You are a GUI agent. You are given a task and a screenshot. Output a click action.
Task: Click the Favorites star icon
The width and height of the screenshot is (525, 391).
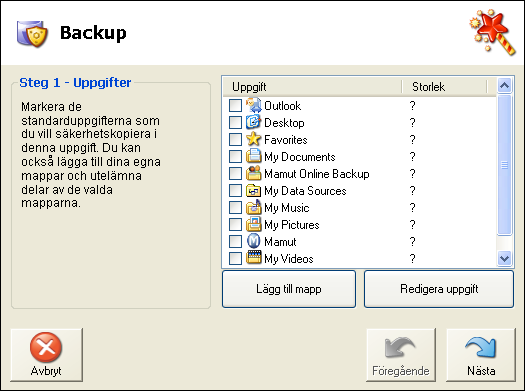pos(254,139)
